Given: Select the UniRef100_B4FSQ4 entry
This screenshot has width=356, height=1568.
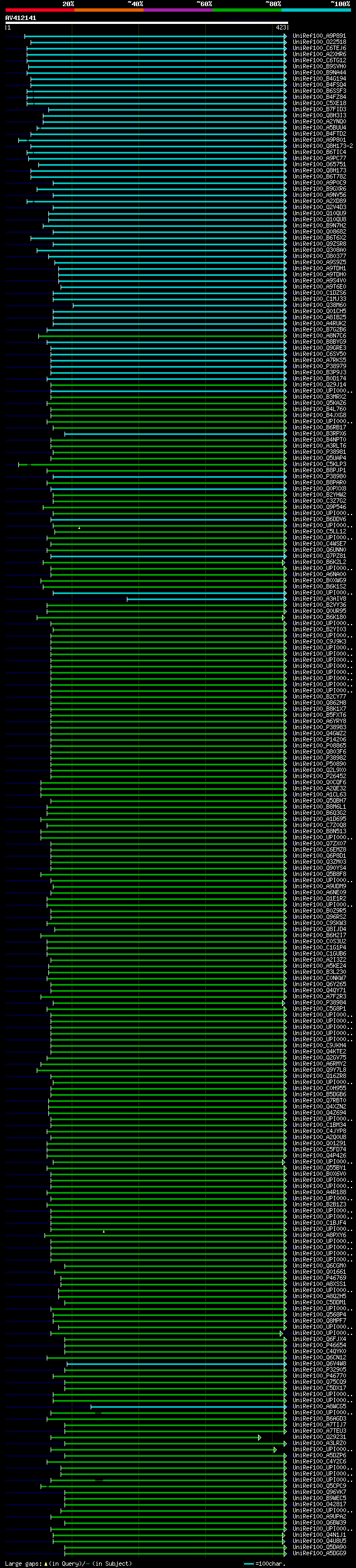Looking at the screenshot, I should [x=319, y=85].
